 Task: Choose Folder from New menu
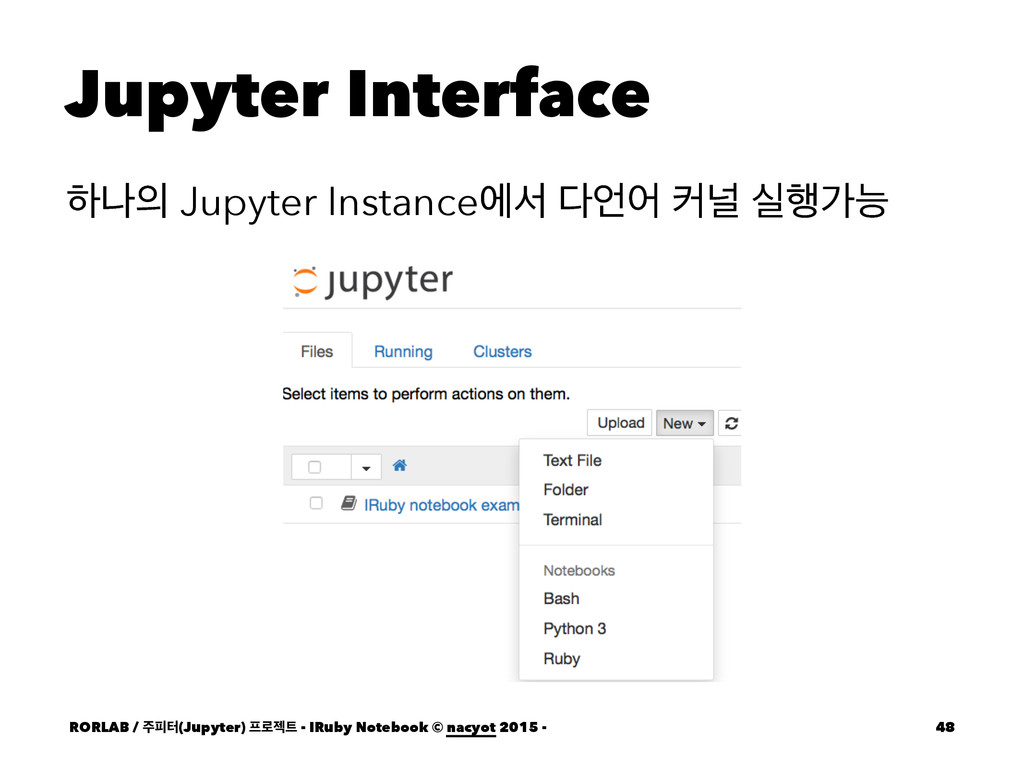coord(566,490)
